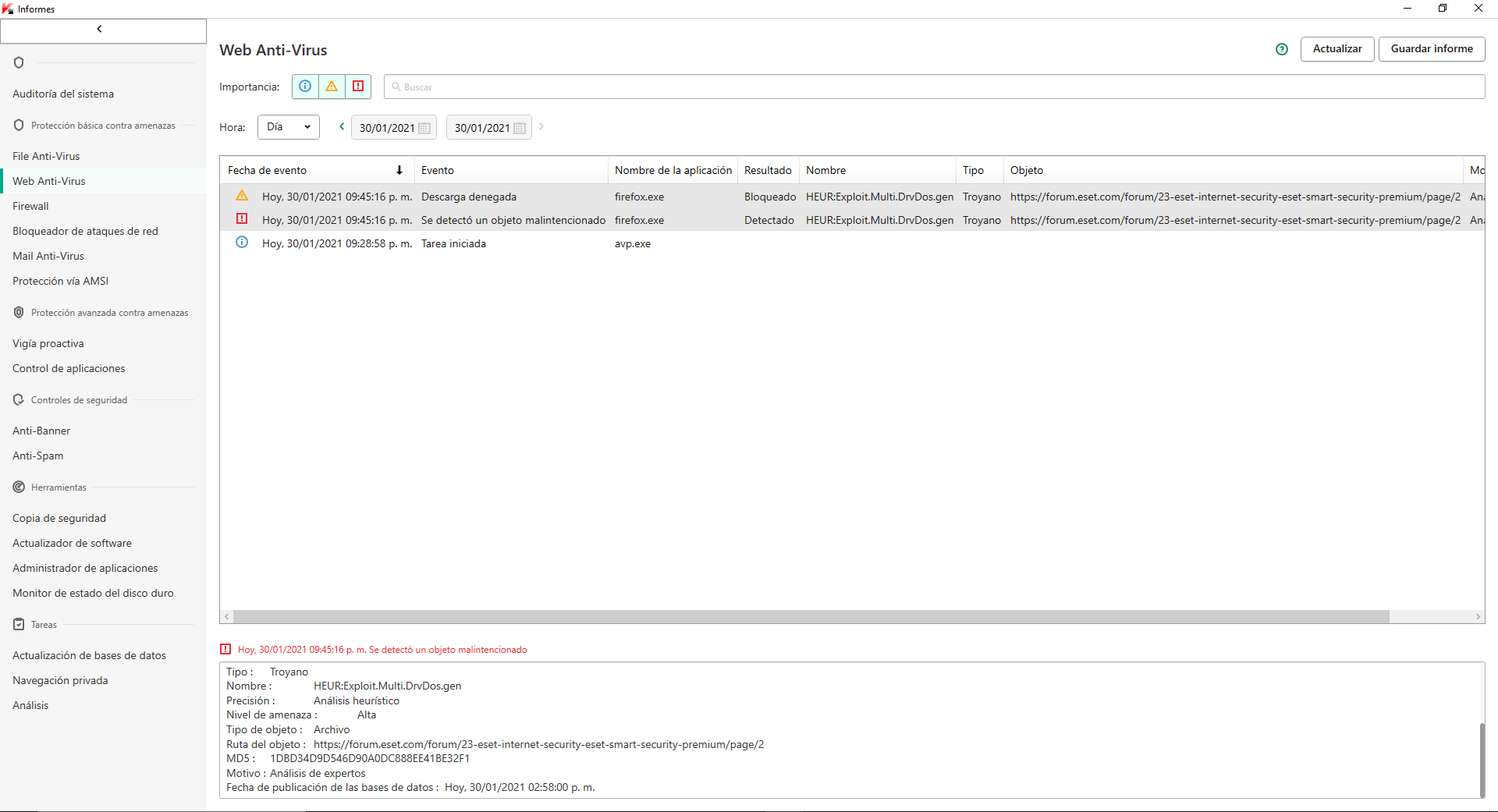Click the Buscar search field
Viewport: 1498px width, 812px height.
click(x=934, y=87)
